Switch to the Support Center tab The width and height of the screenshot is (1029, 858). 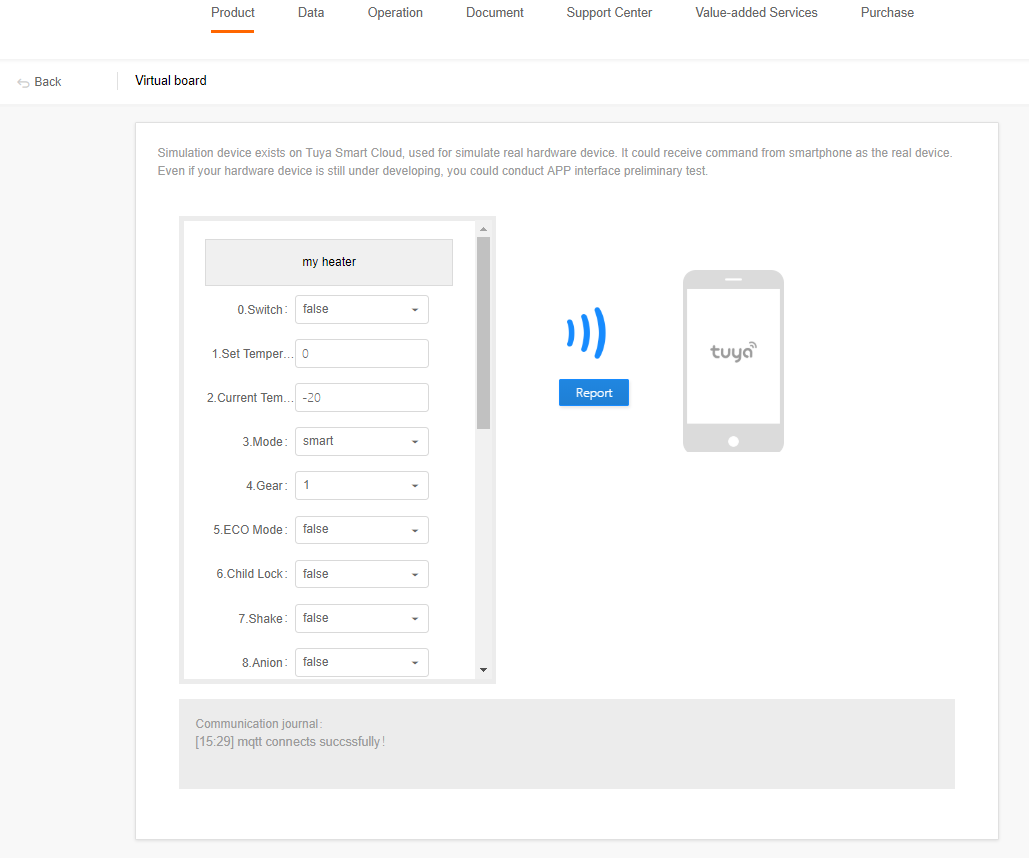click(609, 13)
